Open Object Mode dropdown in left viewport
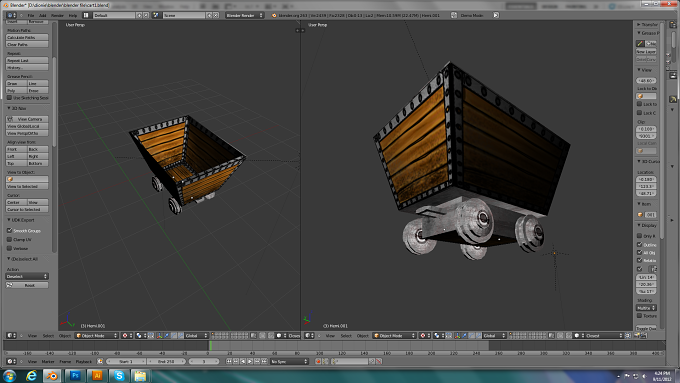The image size is (680, 383). click(97, 336)
